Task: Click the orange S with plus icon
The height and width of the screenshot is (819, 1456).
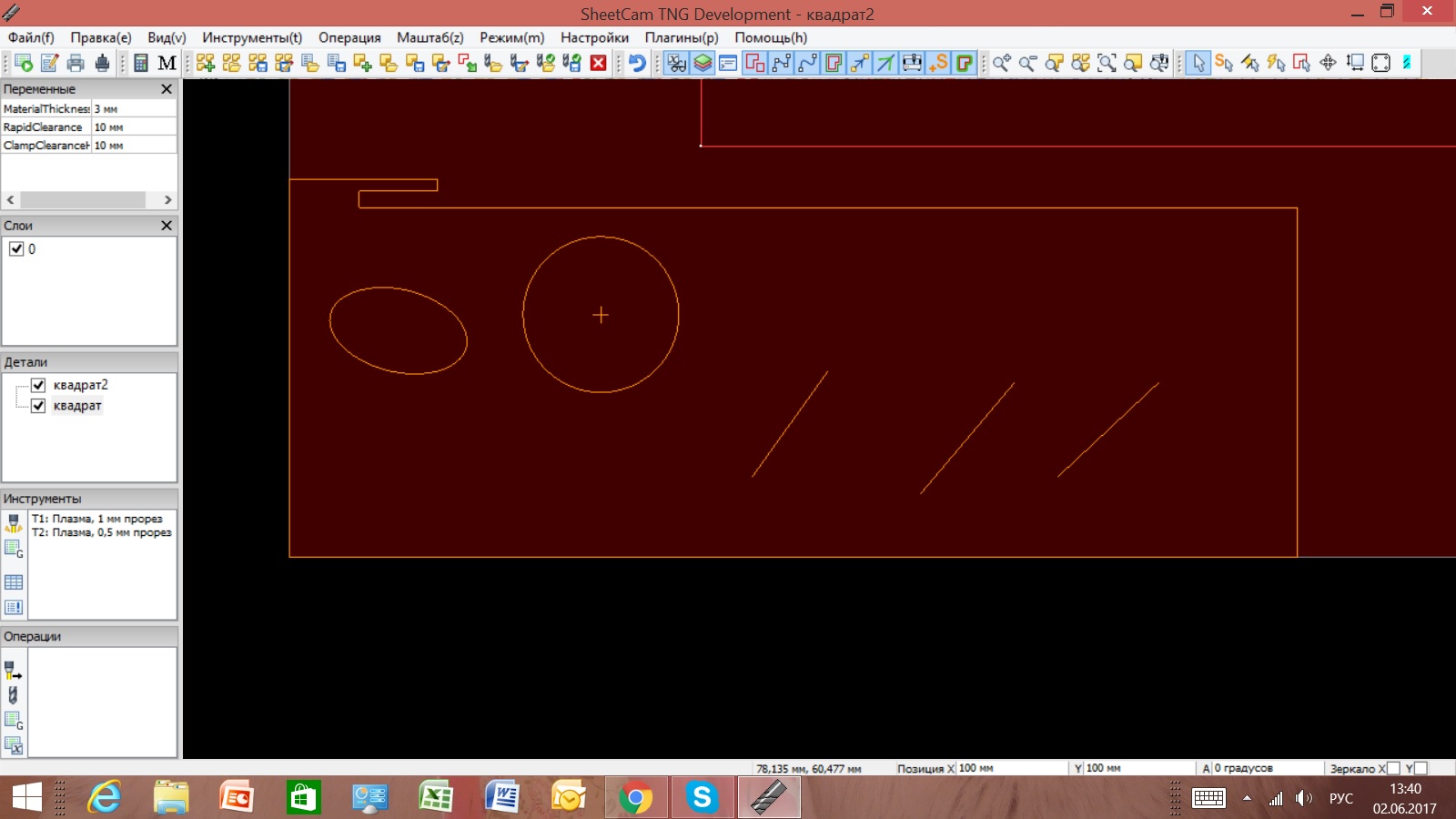Action: 938,63
